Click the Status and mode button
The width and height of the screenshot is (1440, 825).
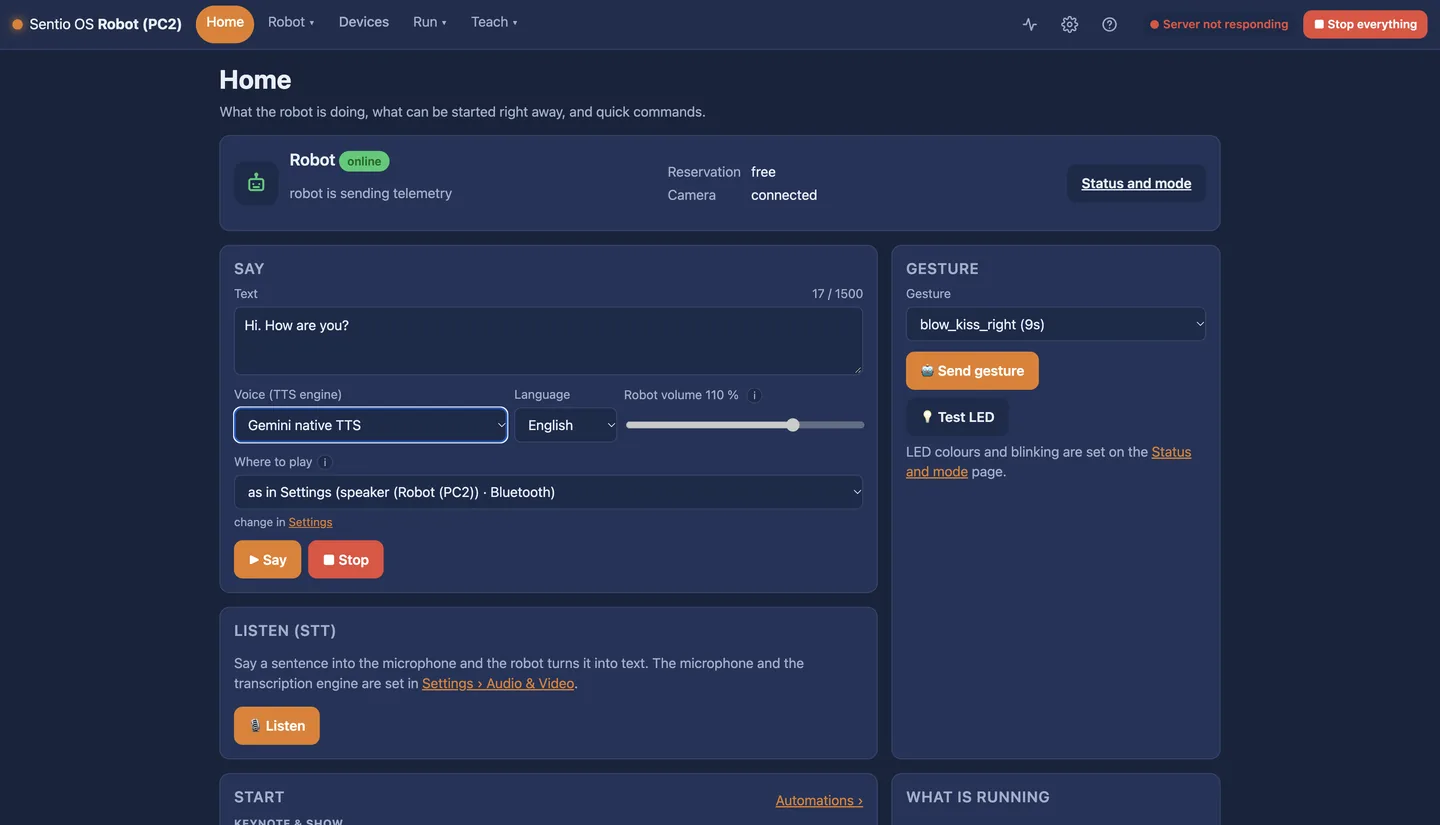1136,183
